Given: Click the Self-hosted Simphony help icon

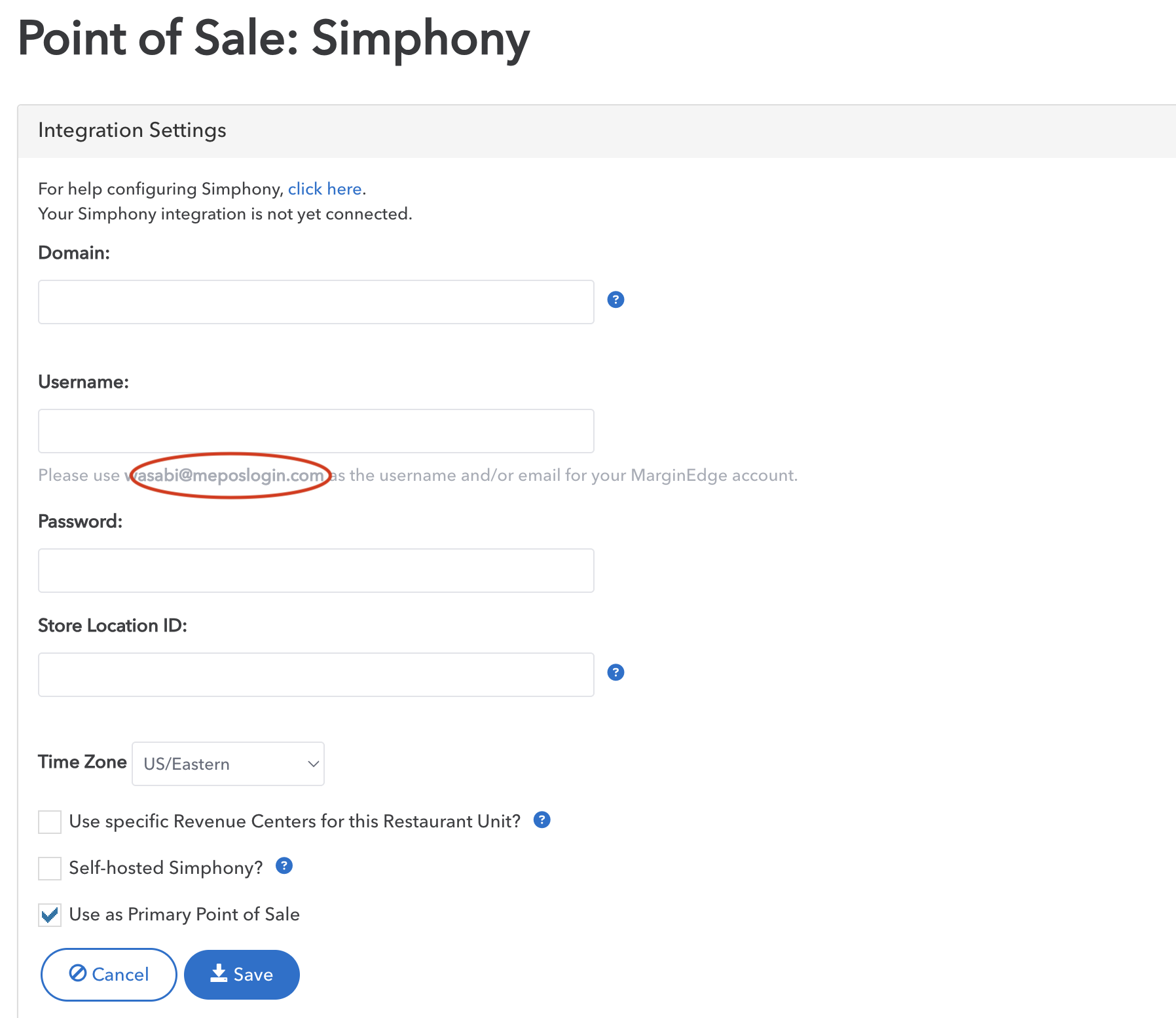Looking at the screenshot, I should point(284,866).
